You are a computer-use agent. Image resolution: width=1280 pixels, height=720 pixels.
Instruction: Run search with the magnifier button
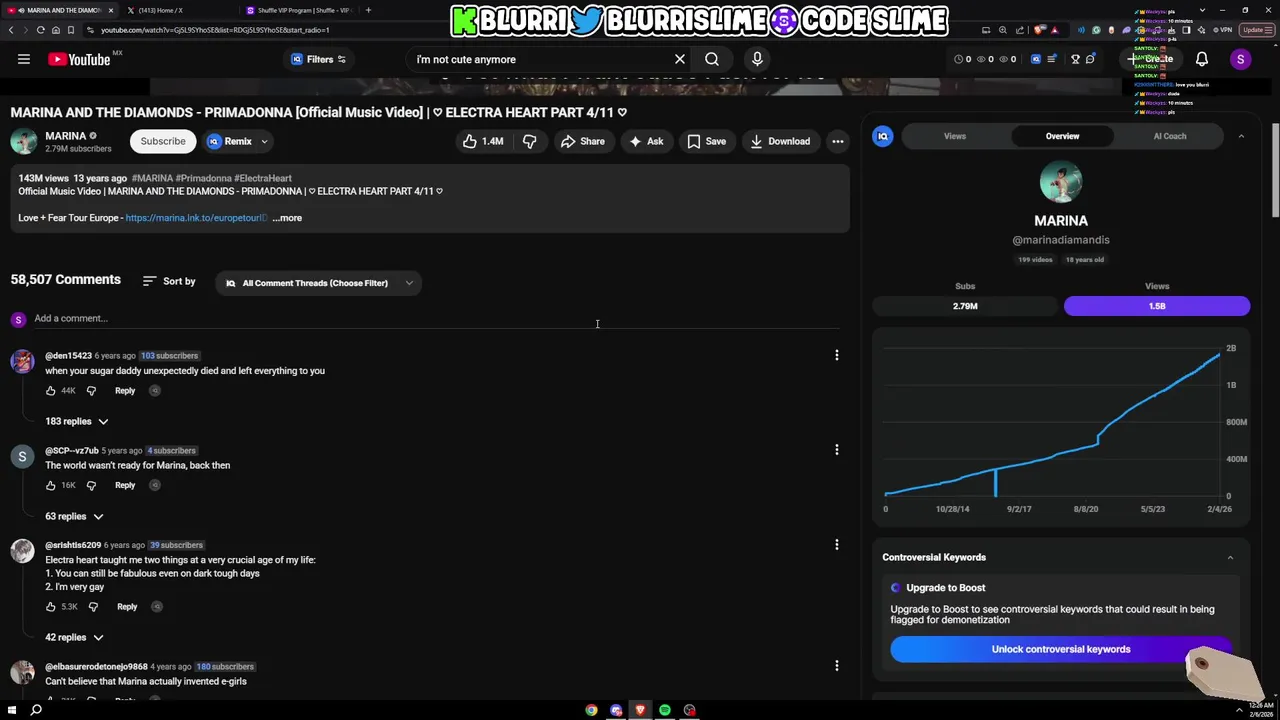[712, 59]
